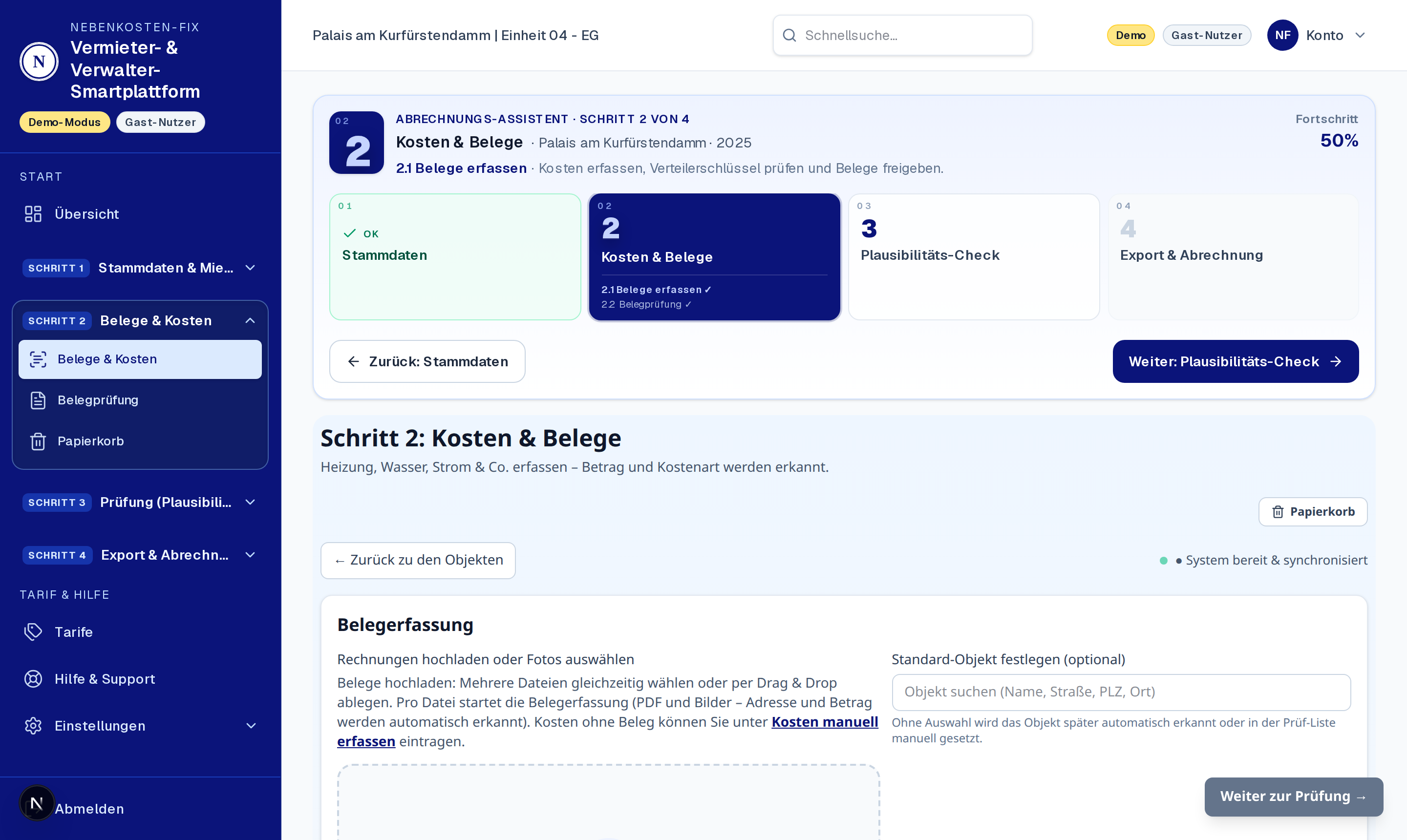1407x840 pixels.
Task: Click the NF account avatar
Action: point(1282,35)
